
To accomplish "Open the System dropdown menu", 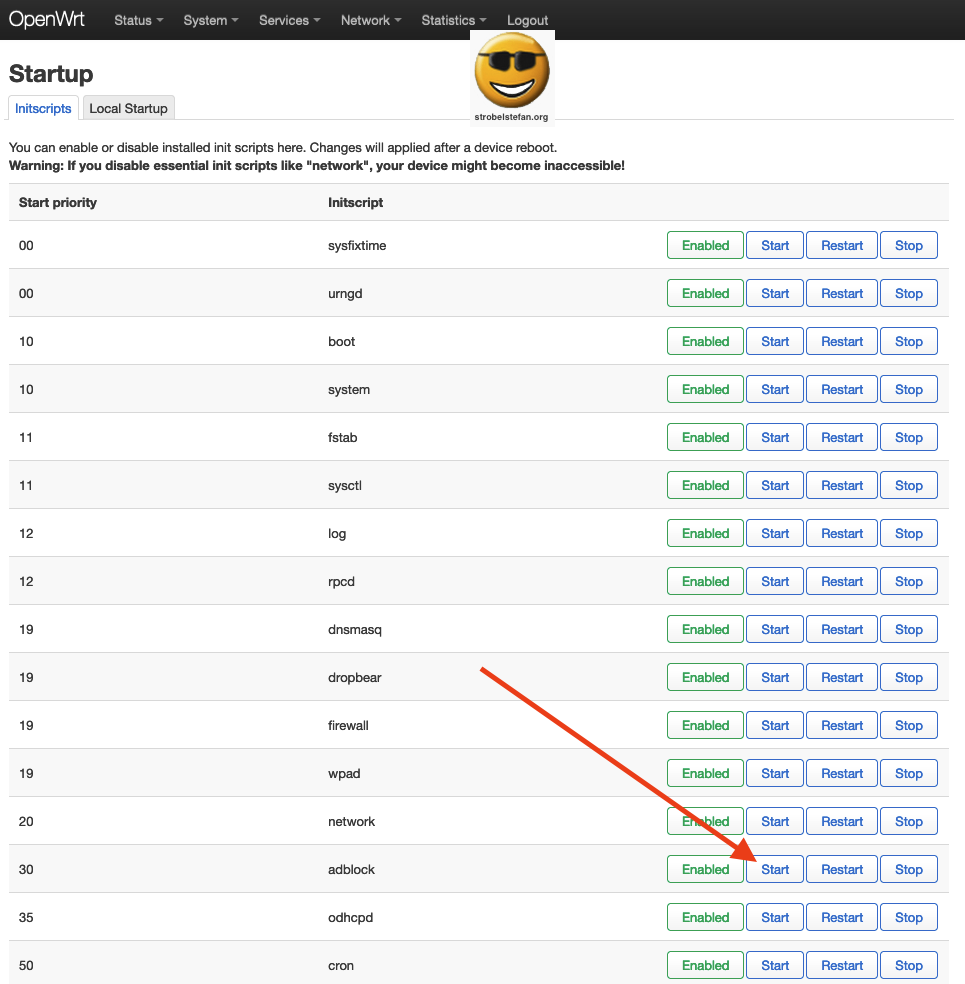I will [x=209, y=20].
